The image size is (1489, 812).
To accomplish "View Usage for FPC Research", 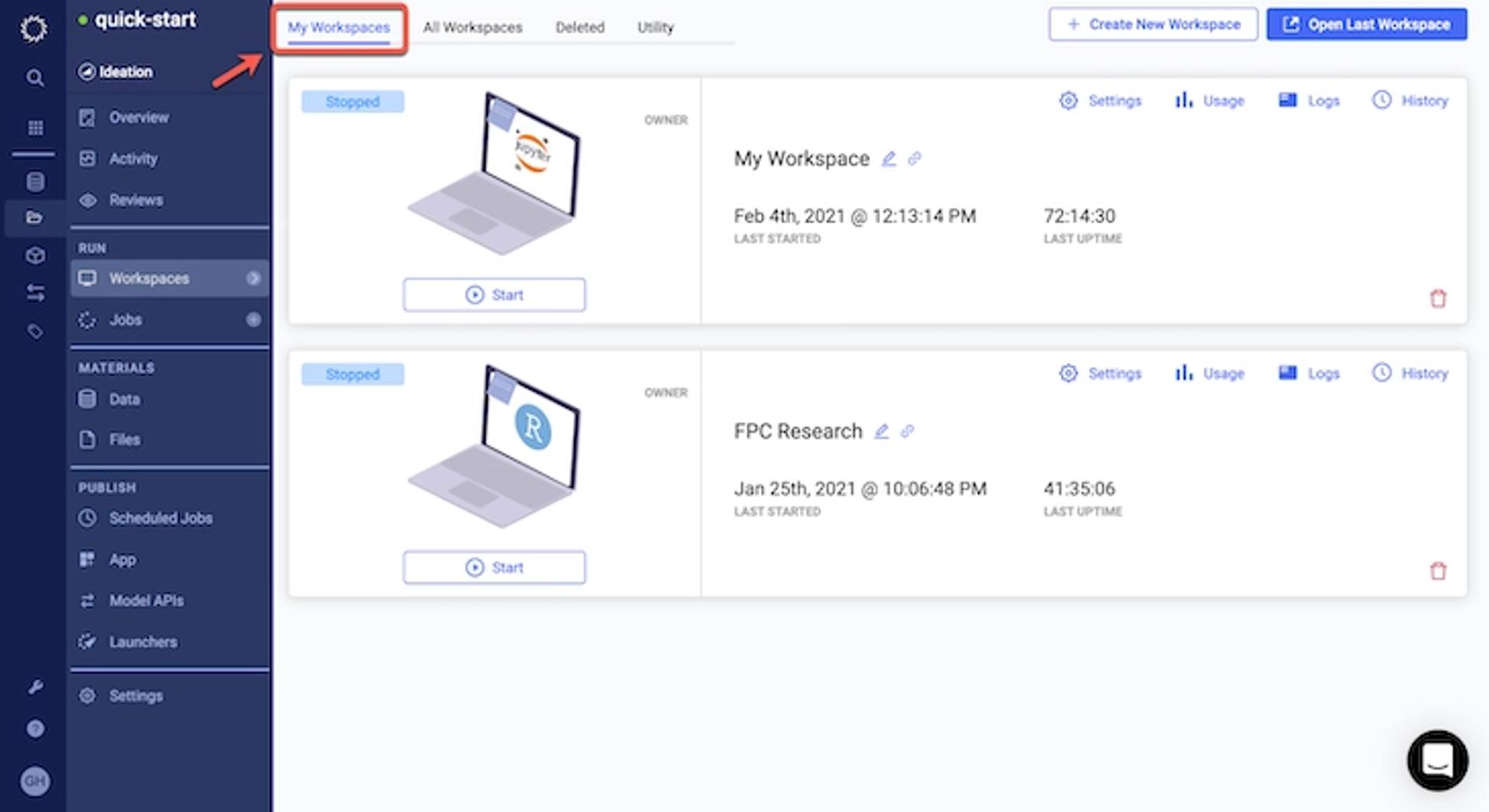I will 1209,374.
